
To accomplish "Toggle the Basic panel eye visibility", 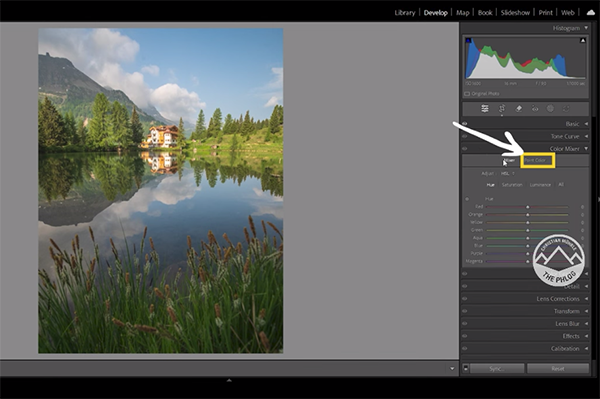I will click(465, 124).
